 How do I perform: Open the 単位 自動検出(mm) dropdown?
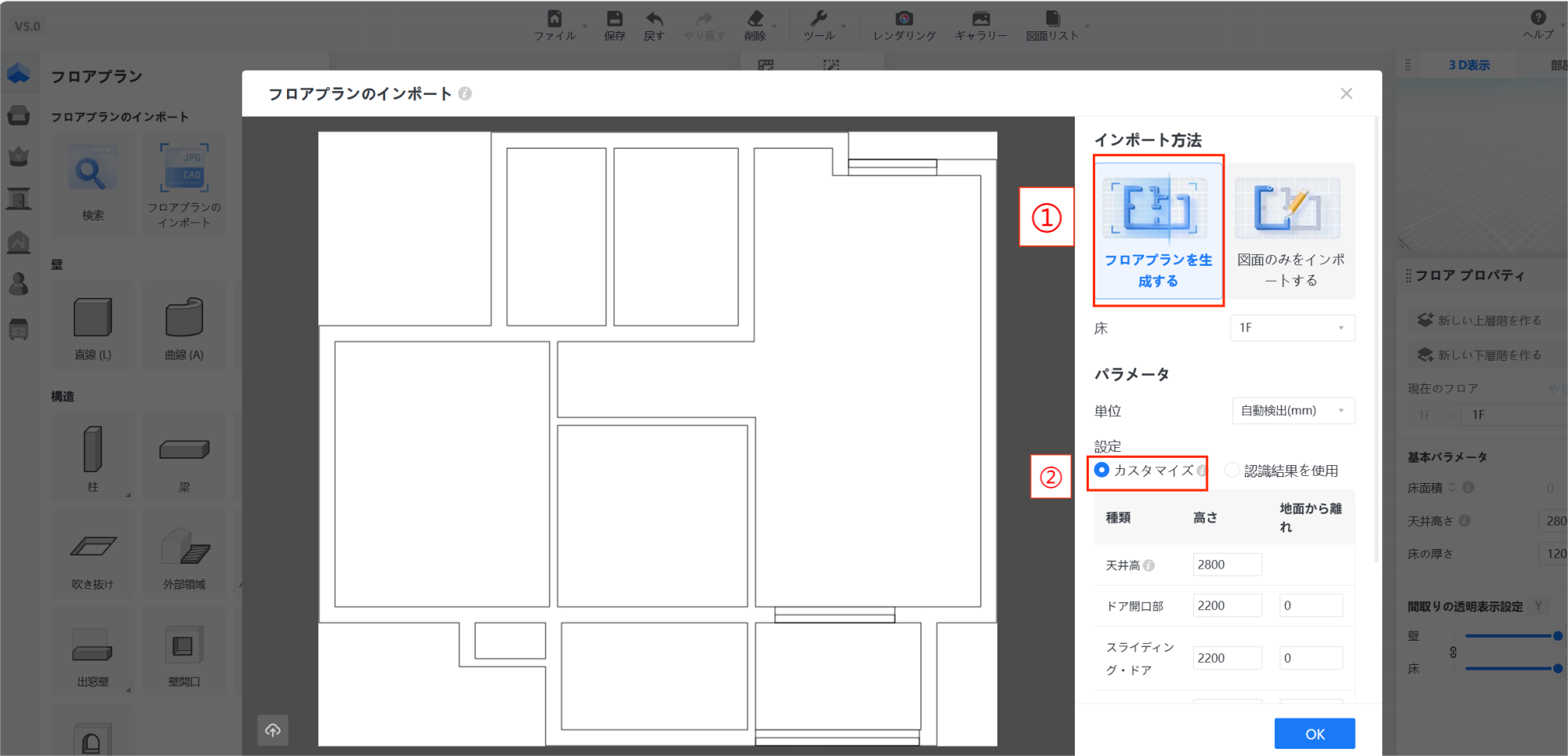coord(1294,411)
